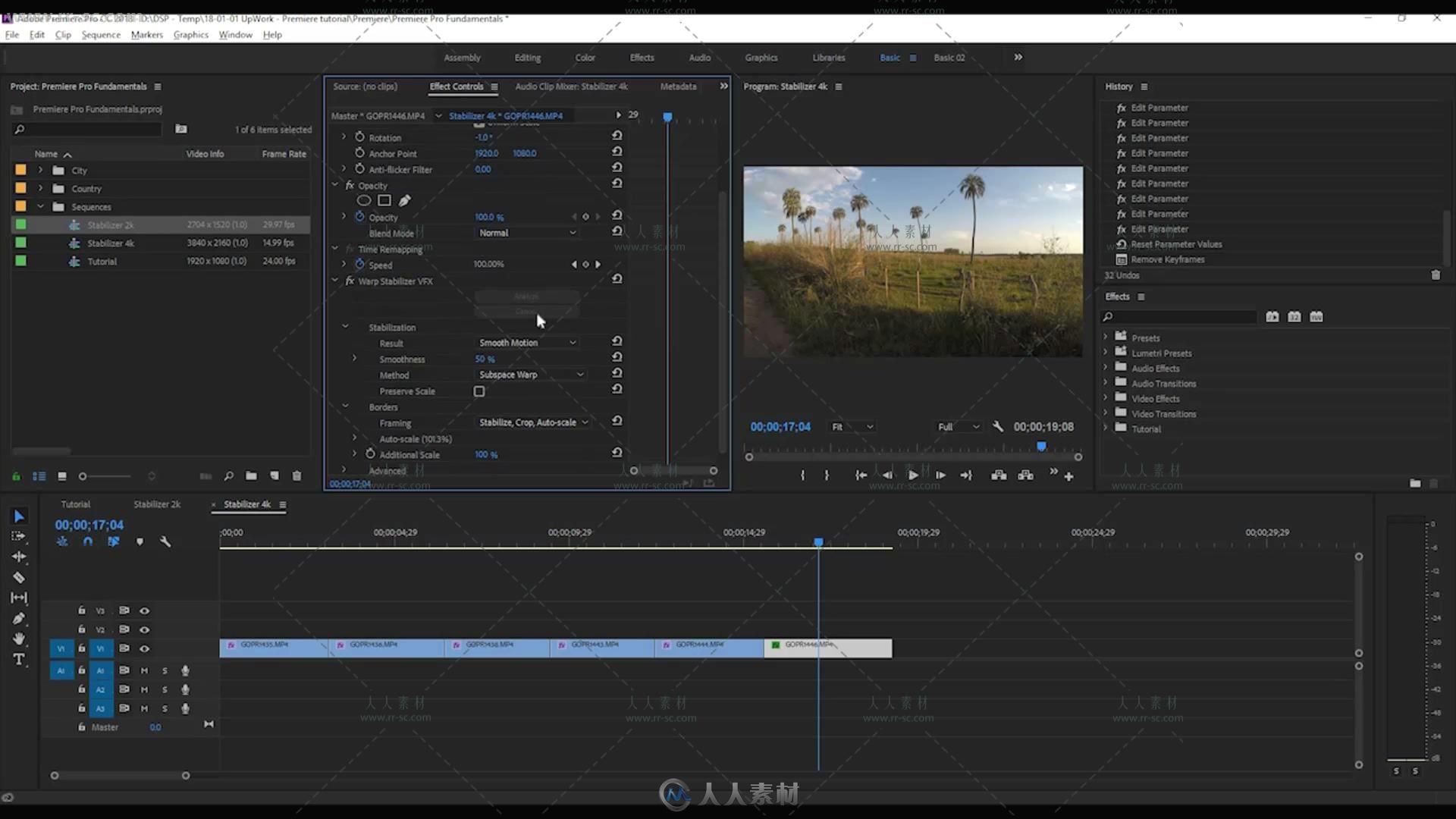The width and height of the screenshot is (1456, 819).
Task: Delete history state with trash icon
Action: 1436,275
